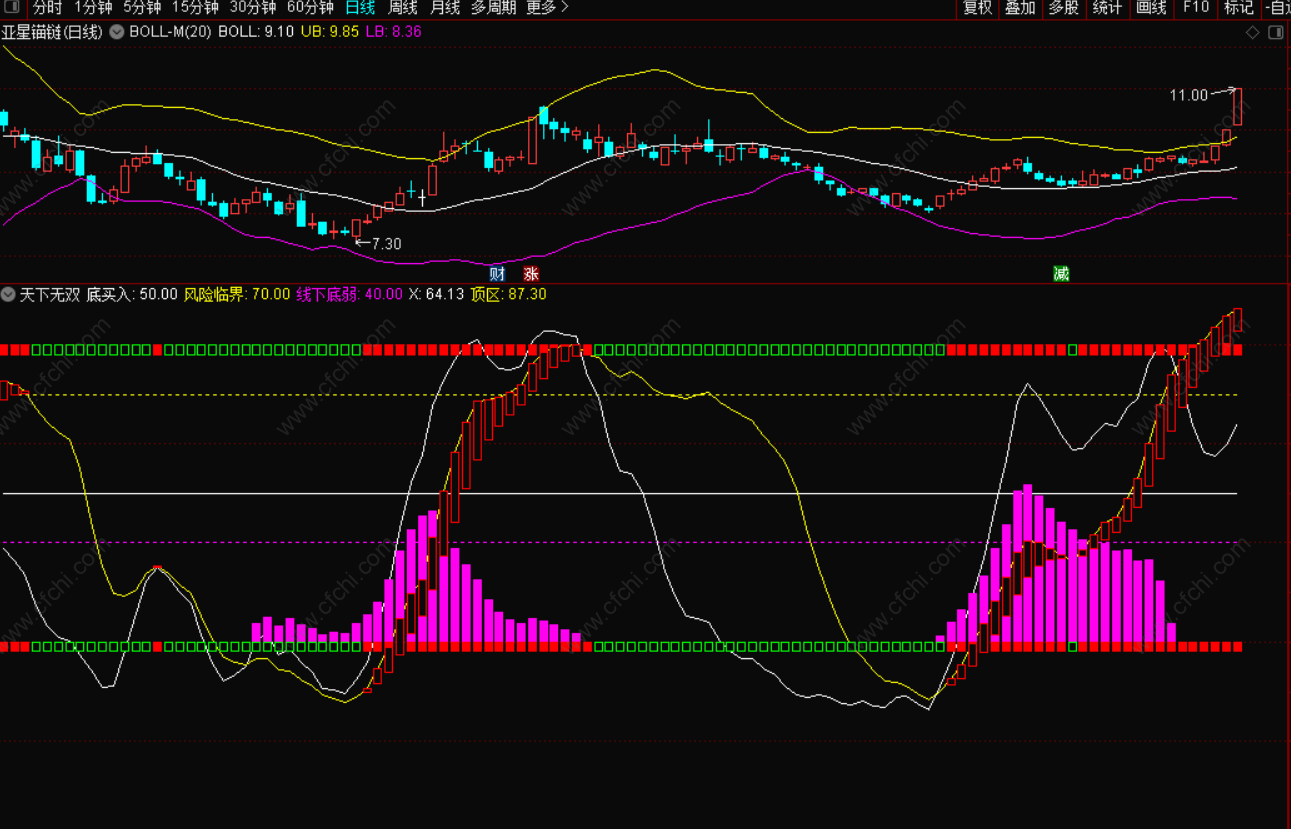Click the X: 64.13 value label

[437, 295]
